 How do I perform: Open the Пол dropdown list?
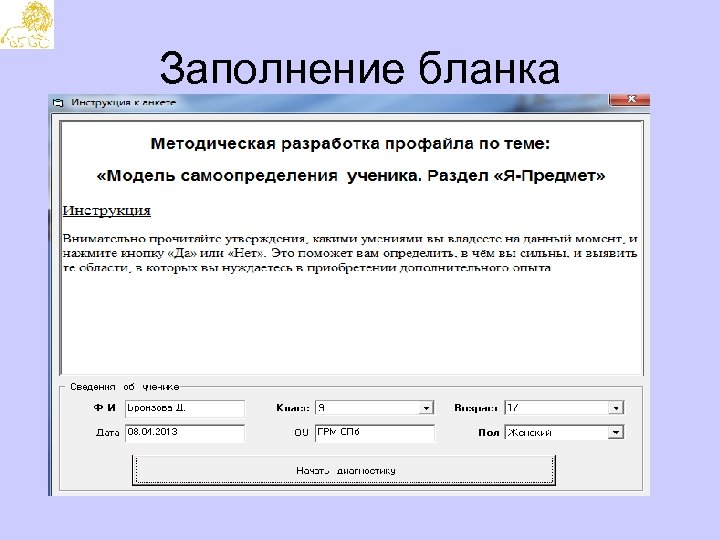(x=616, y=432)
